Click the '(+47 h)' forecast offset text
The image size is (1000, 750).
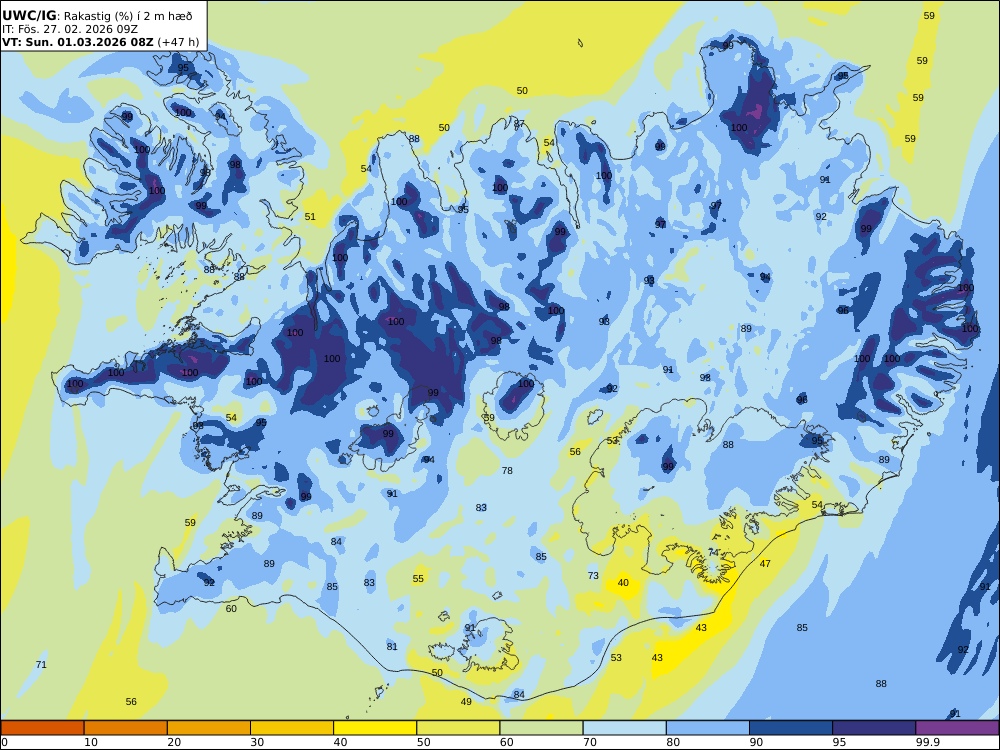click(178, 43)
